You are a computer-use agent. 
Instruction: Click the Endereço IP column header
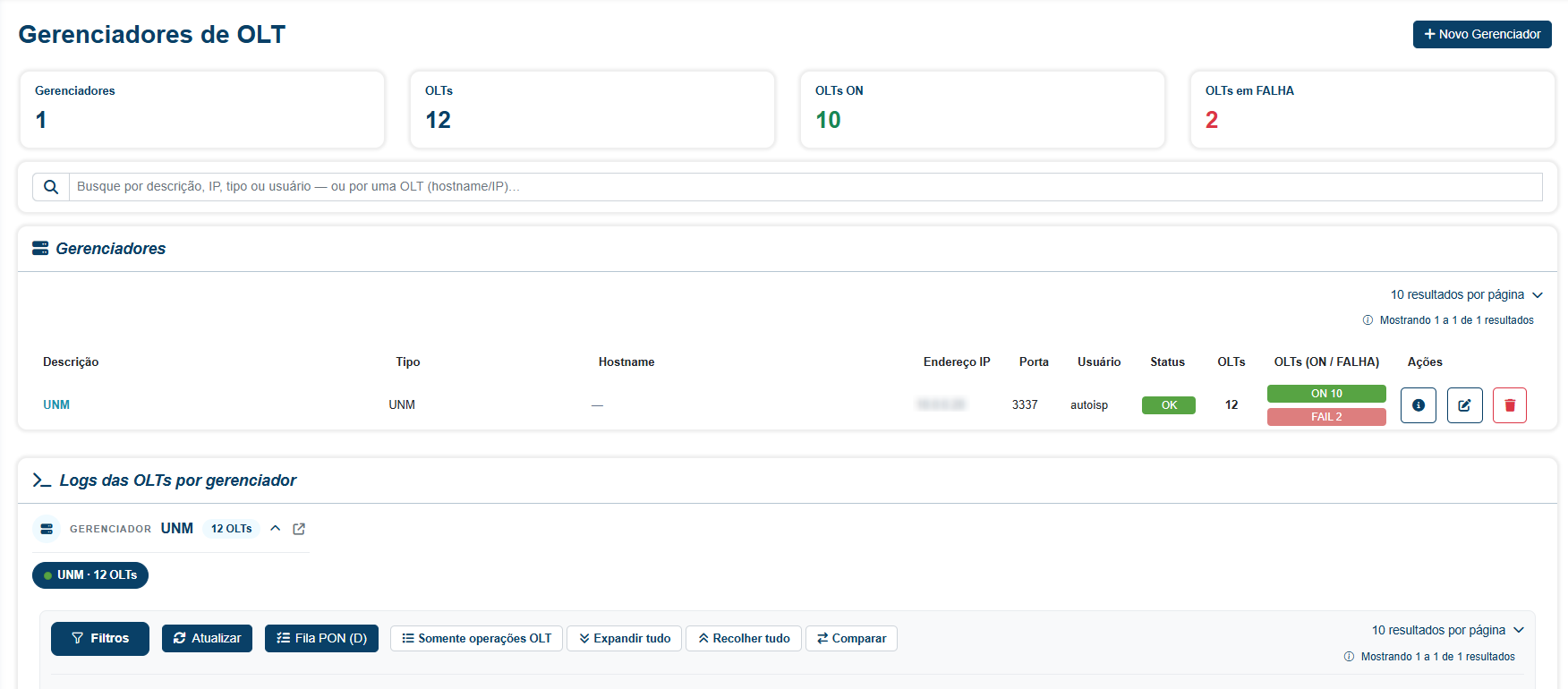[x=957, y=362]
